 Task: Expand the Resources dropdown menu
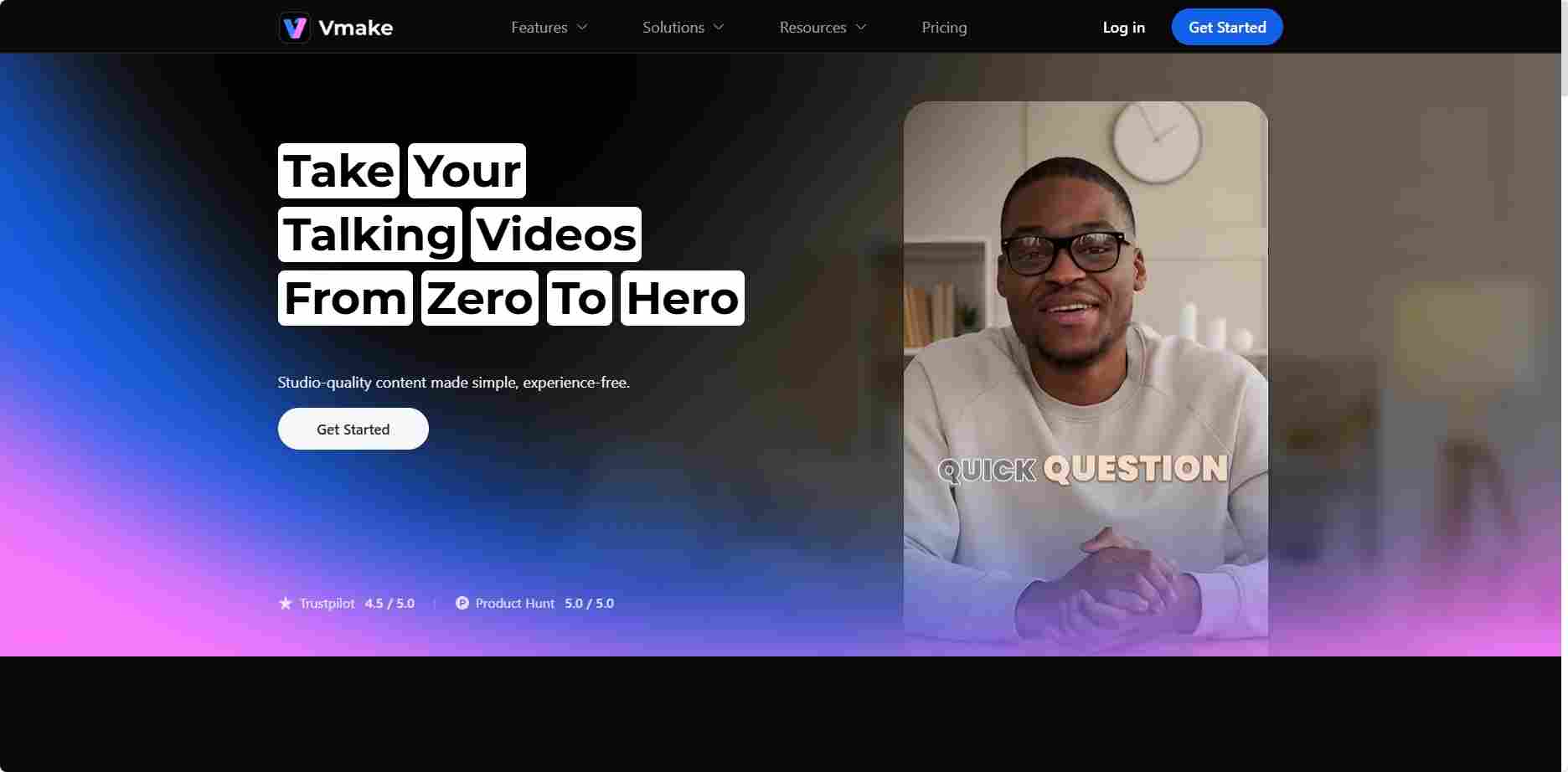pyautogui.click(x=823, y=28)
